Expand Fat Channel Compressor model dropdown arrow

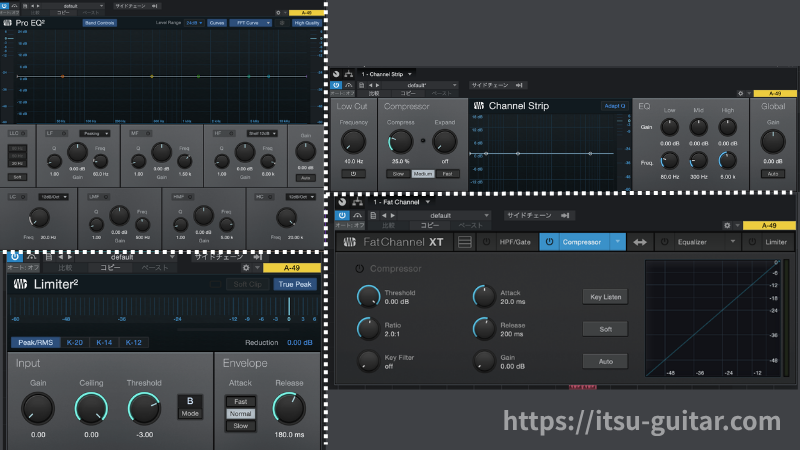617,242
